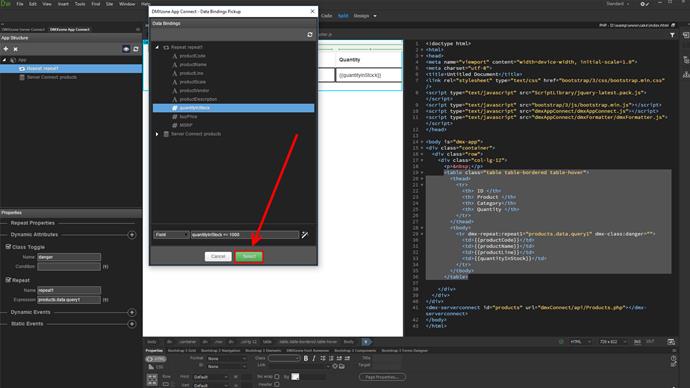Collapse the App root node
Image resolution: width=690 pixels, height=388 pixels.
[5, 60]
